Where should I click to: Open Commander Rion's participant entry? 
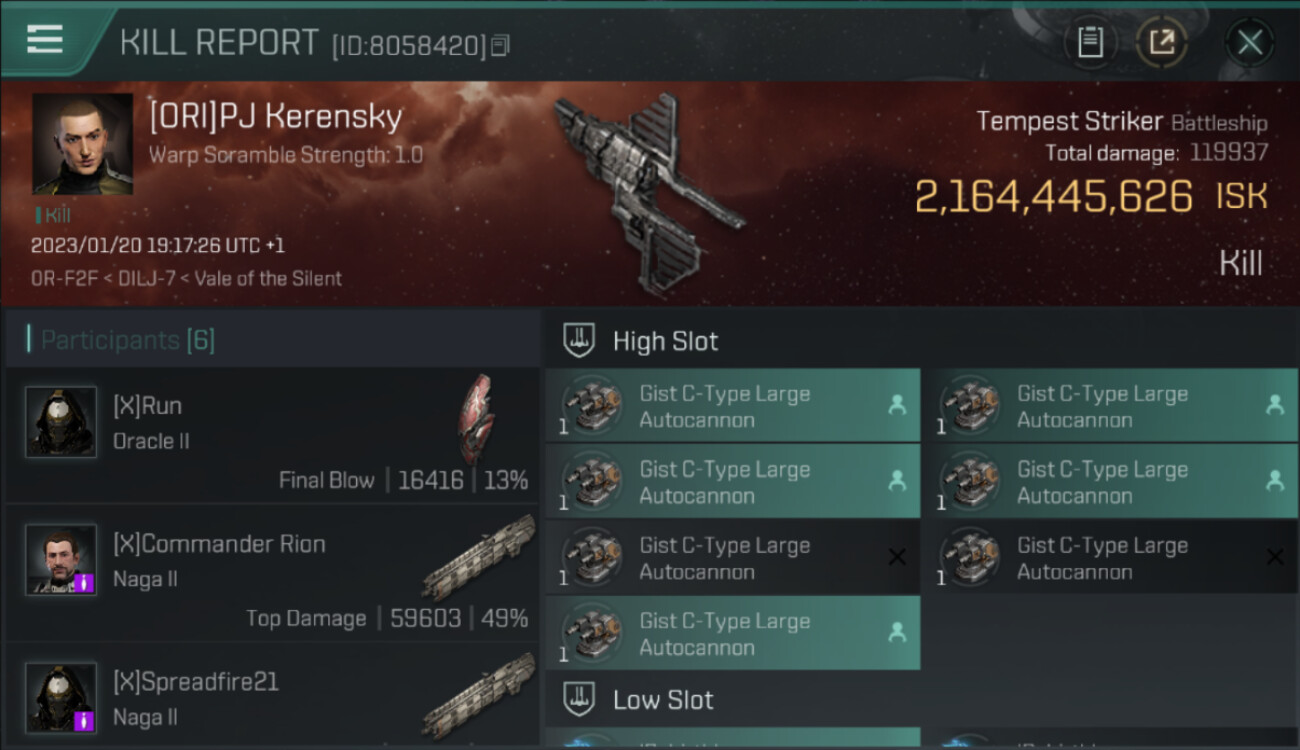tap(272, 577)
